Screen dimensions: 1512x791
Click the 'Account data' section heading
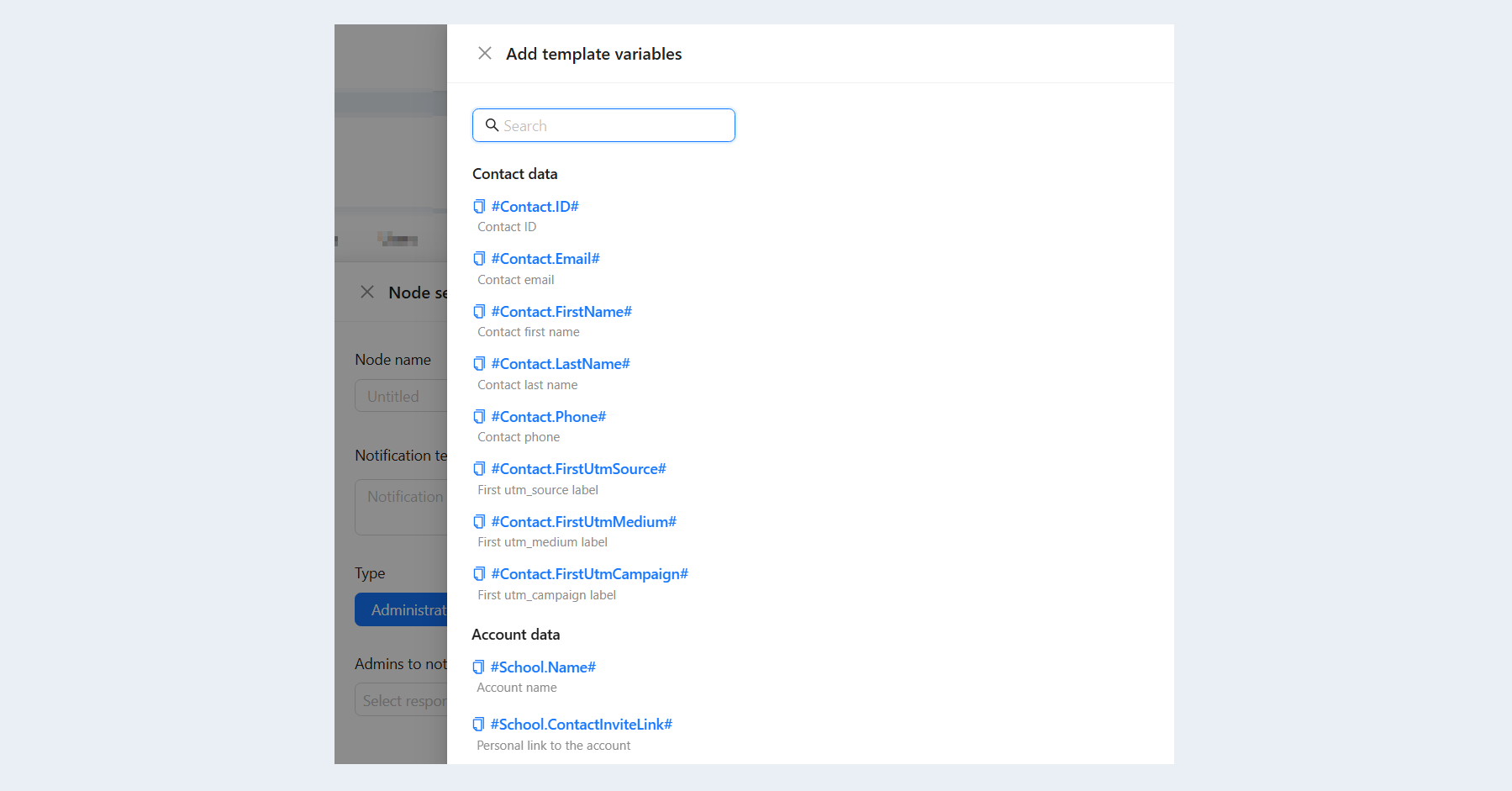[x=516, y=635]
